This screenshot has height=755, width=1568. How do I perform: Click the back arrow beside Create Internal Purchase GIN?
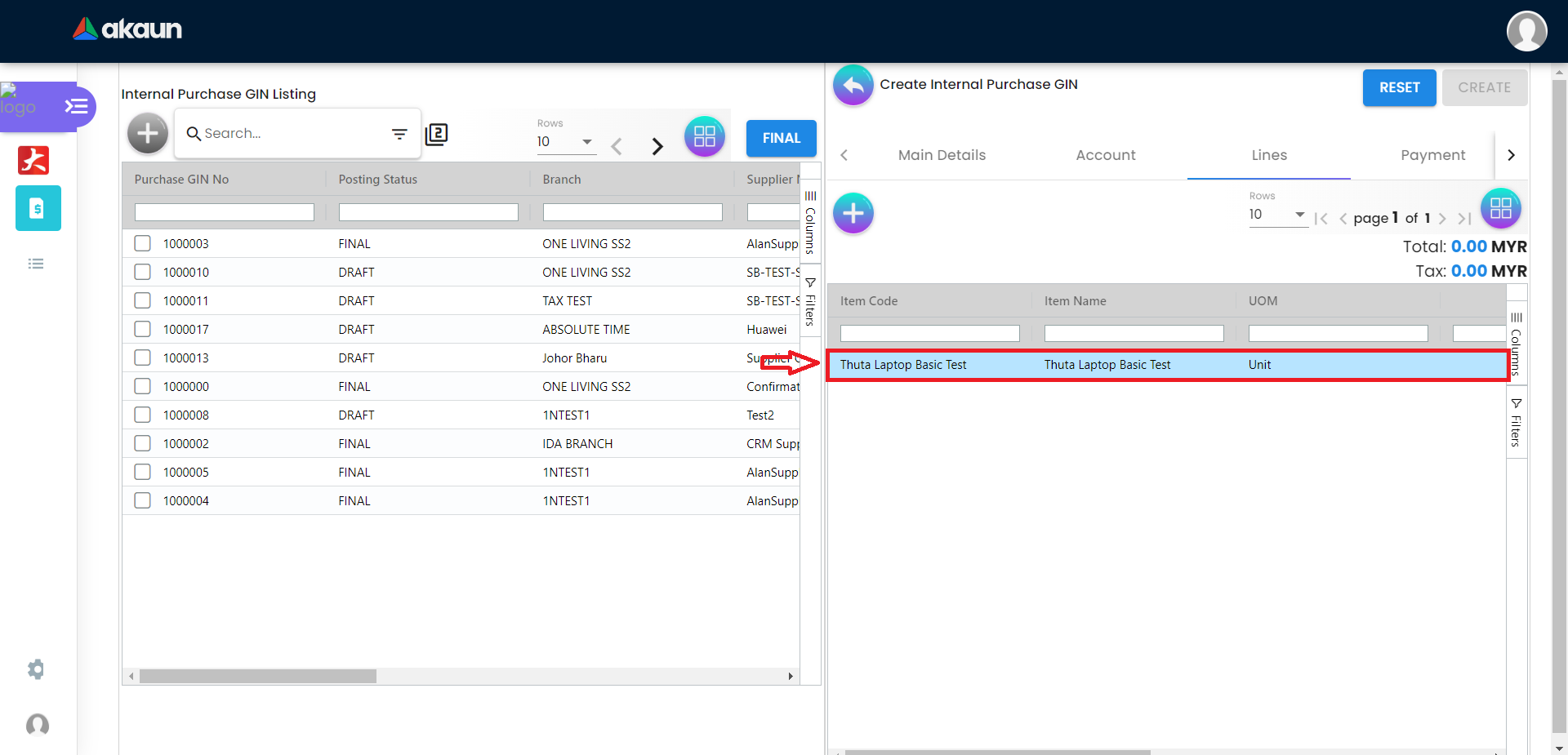(853, 86)
